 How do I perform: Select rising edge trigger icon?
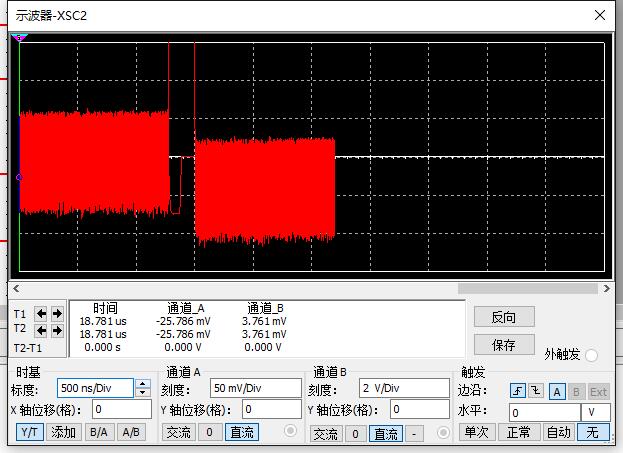pos(518,391)
